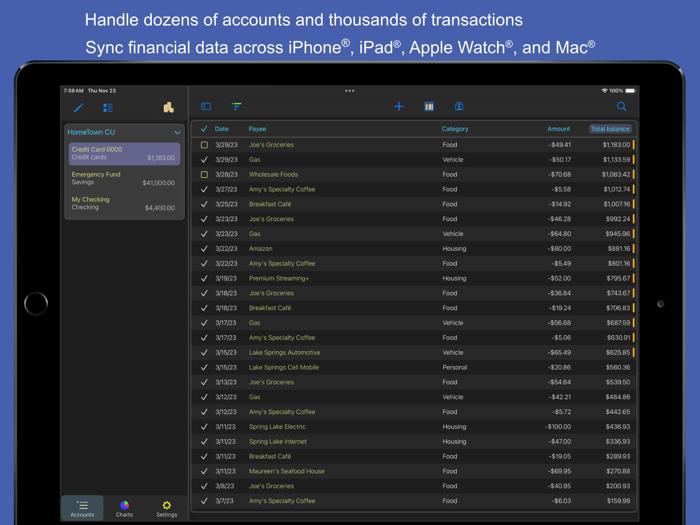Select the My Checking account
700x525 pixels.
coord(124,204)
